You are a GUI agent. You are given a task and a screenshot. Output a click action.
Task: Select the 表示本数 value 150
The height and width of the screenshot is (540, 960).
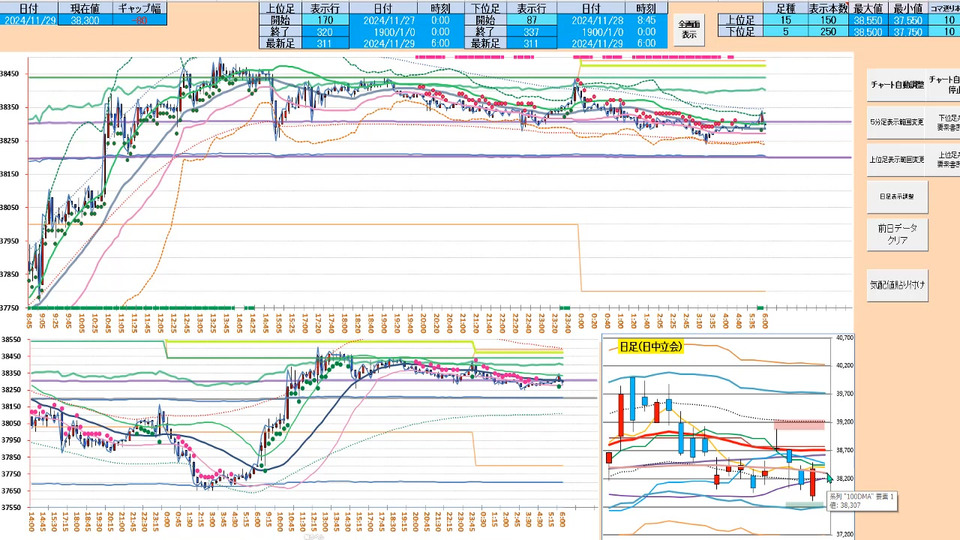[828, 20]
